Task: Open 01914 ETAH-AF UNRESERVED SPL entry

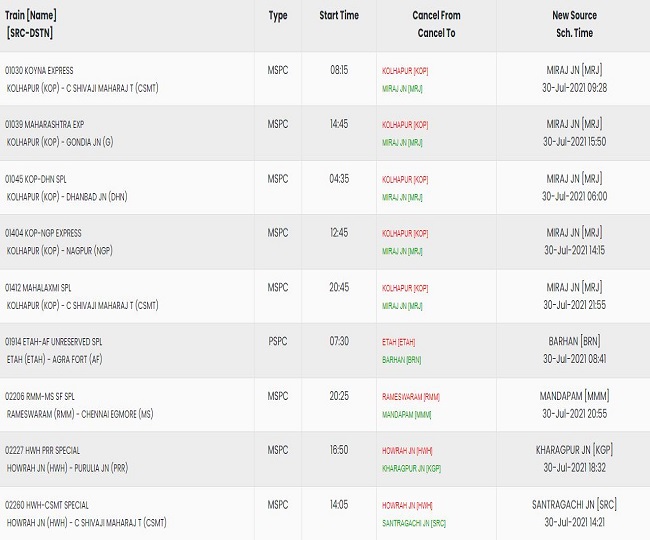Action: (x=53, y=341)
